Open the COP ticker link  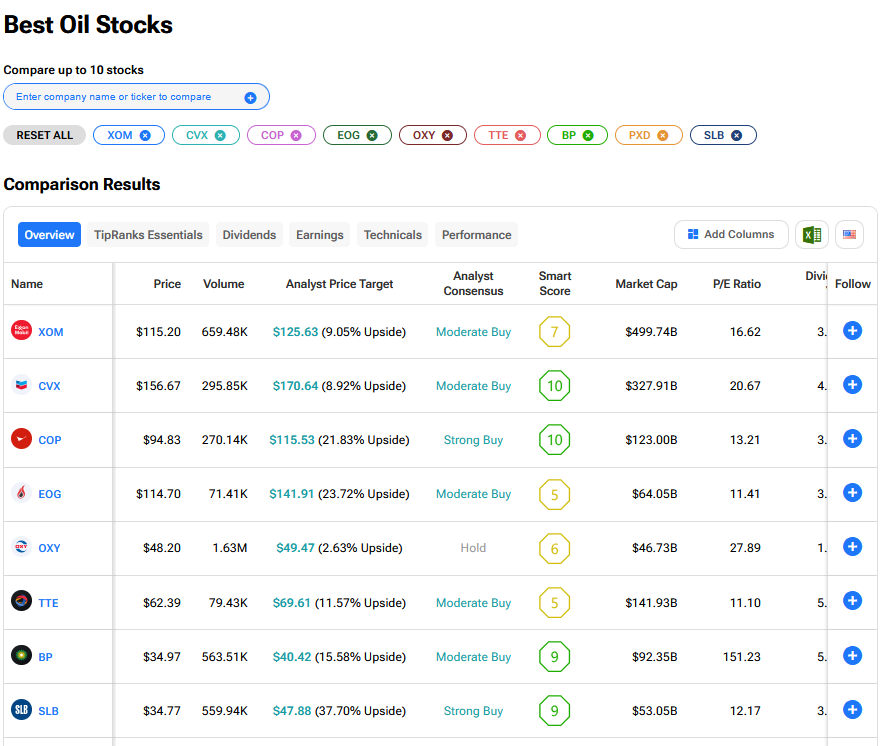tap(50, 440)
